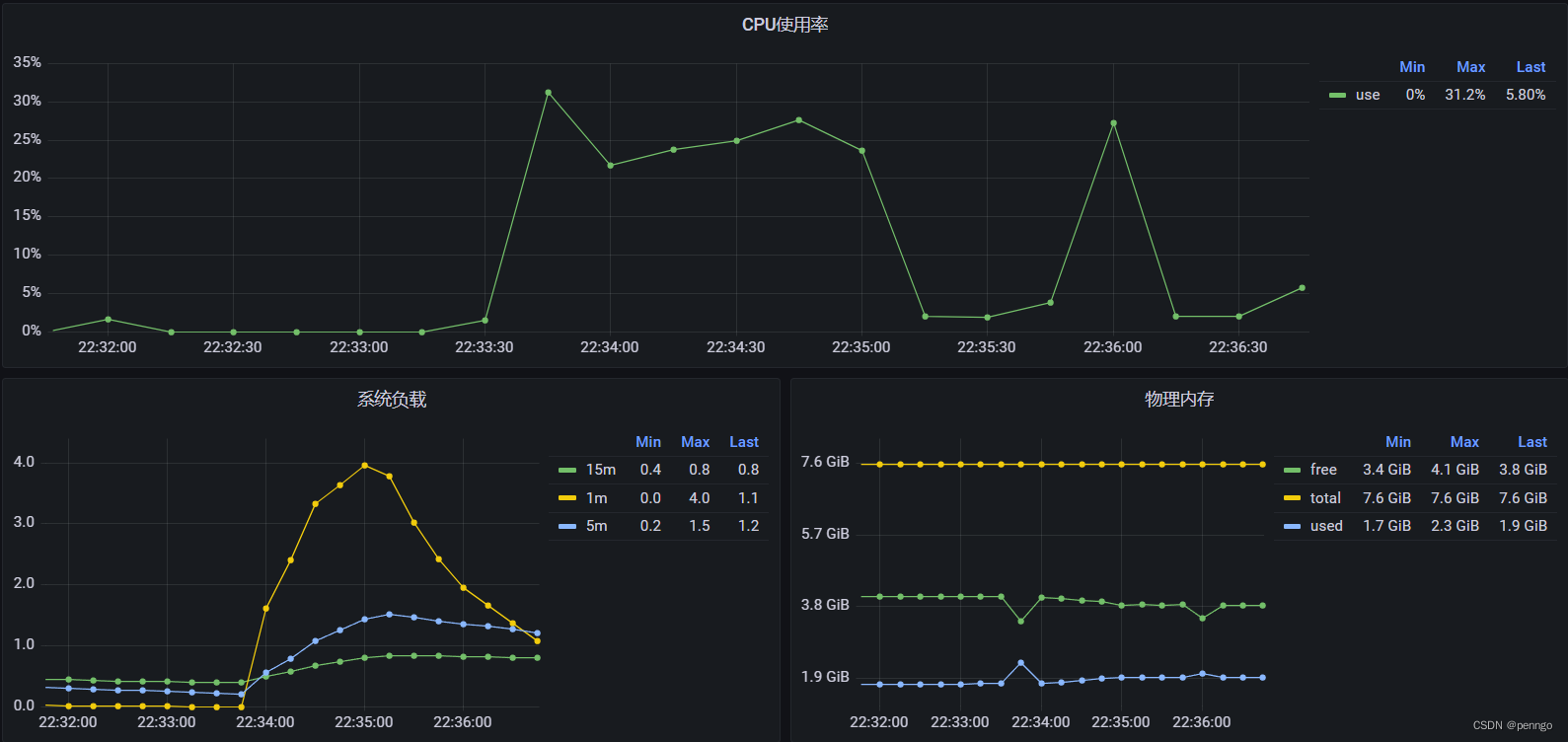Click the CPU Max value 31.2%
The width and height of the screenshot is (1568, 742).
click(1465, 95)
